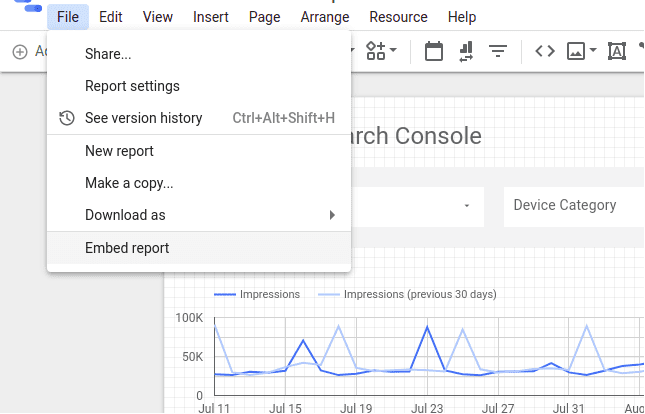Open Report settings
Screen dimensions: 645x414
coord(199,86)
